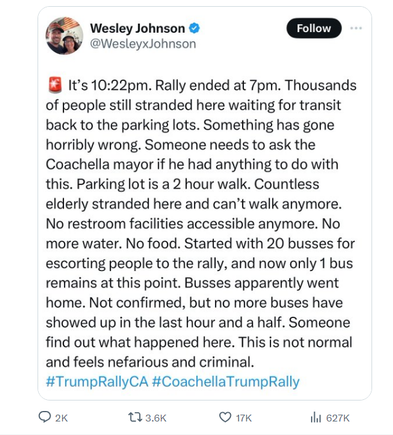393x435 pixels.
Task: Click the 3.6K reposts count
Action: (x=156, y=418)
